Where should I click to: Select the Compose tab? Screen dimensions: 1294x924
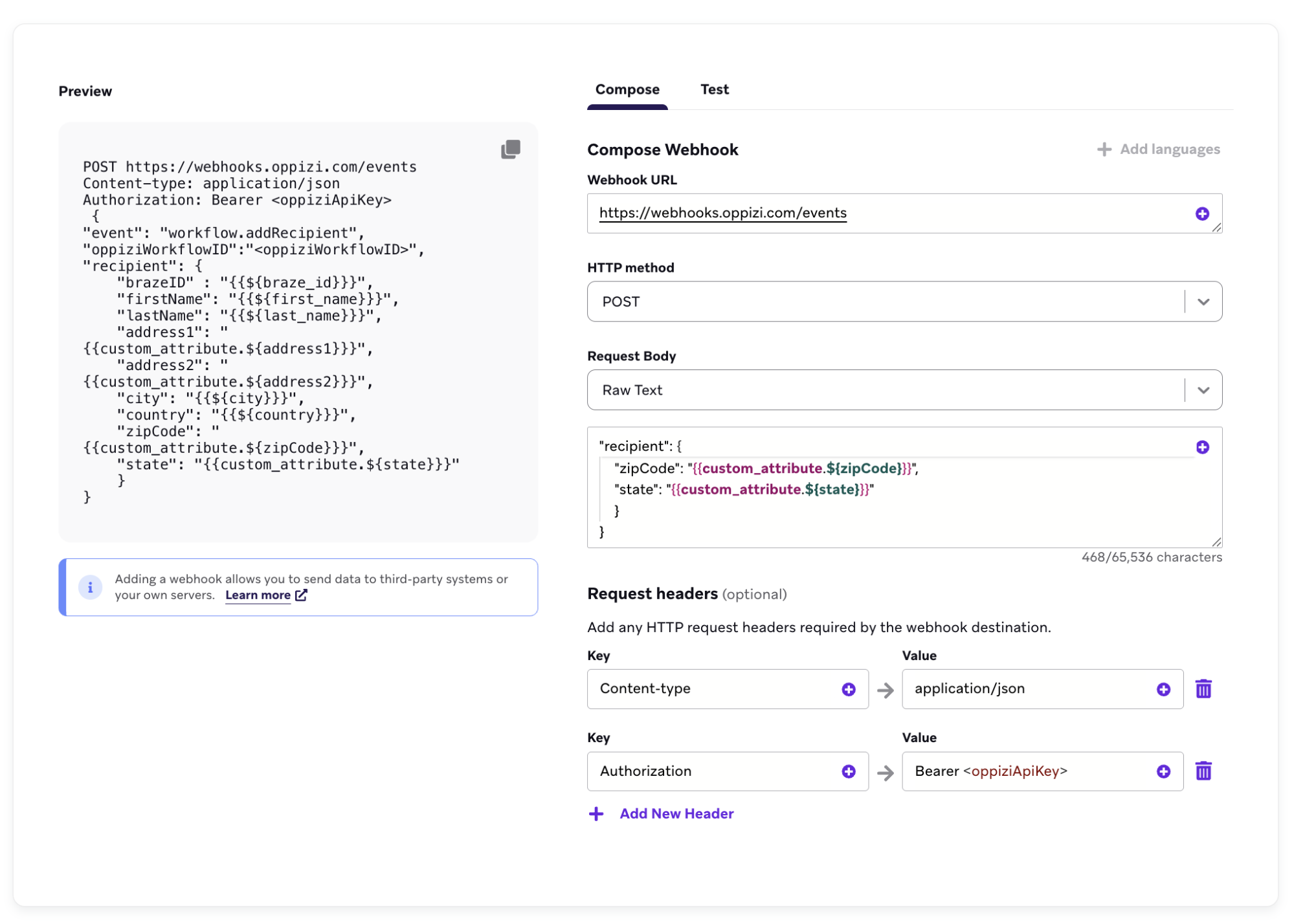[x=627, y=89]
